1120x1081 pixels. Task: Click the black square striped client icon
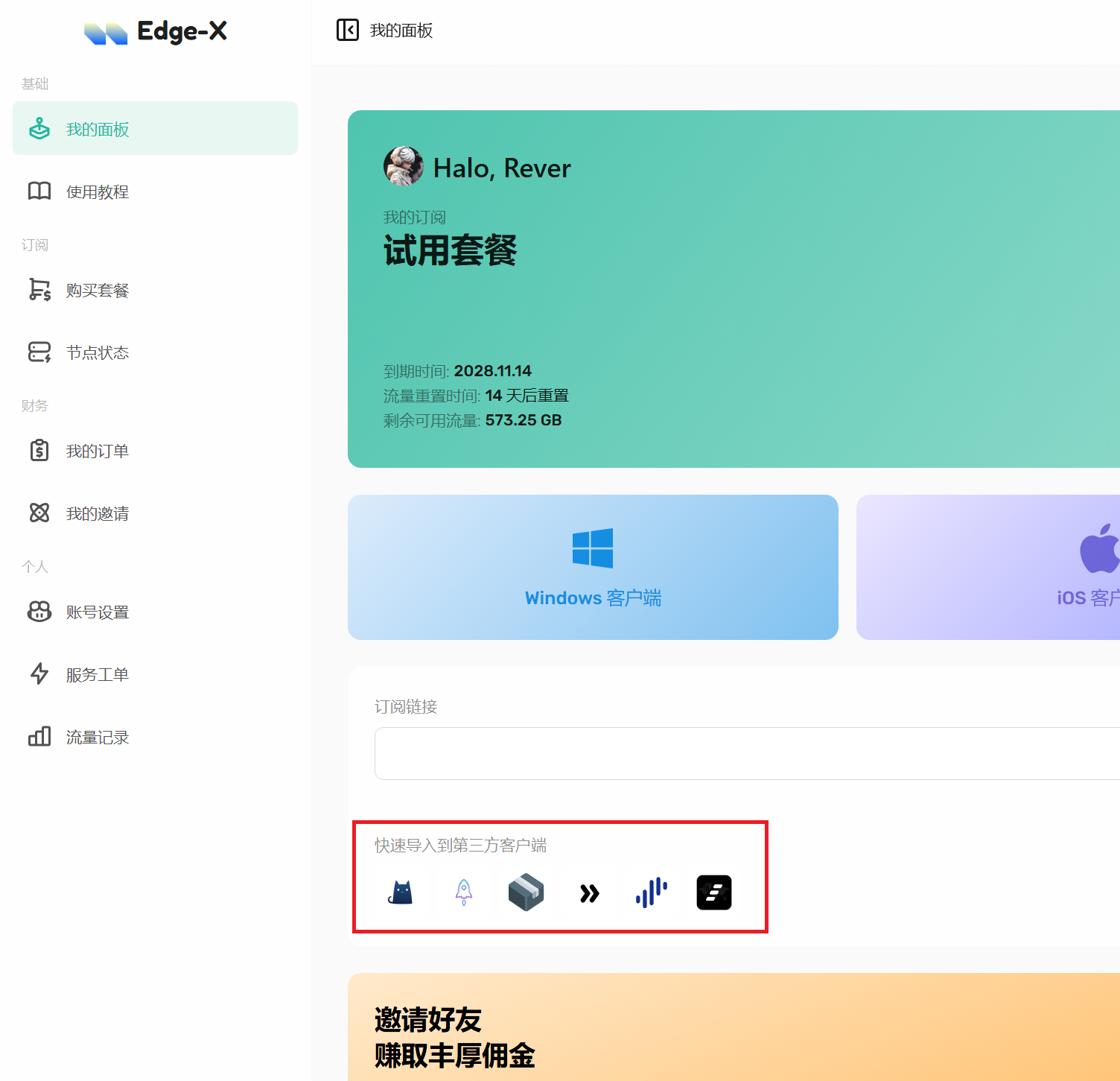[x=713, y=892]
